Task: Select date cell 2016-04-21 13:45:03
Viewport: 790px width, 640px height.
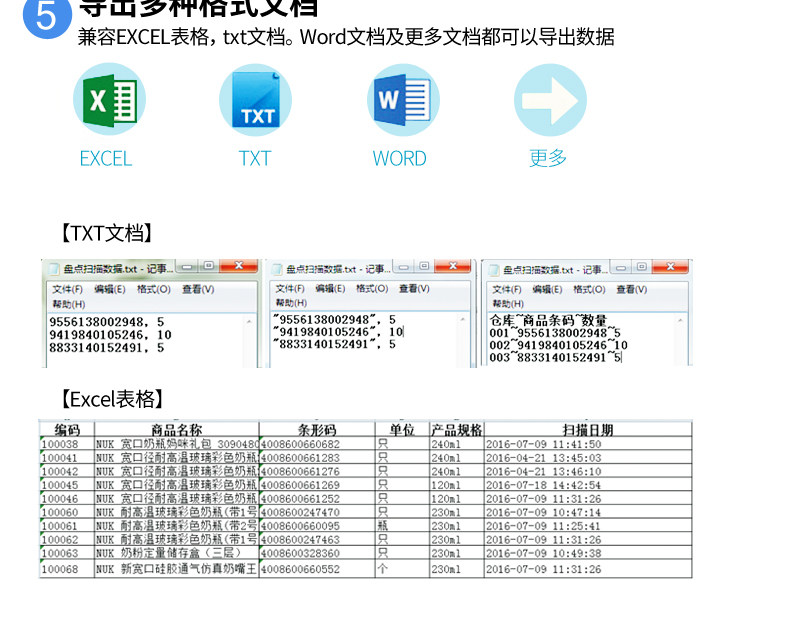Action: [588, 458]
